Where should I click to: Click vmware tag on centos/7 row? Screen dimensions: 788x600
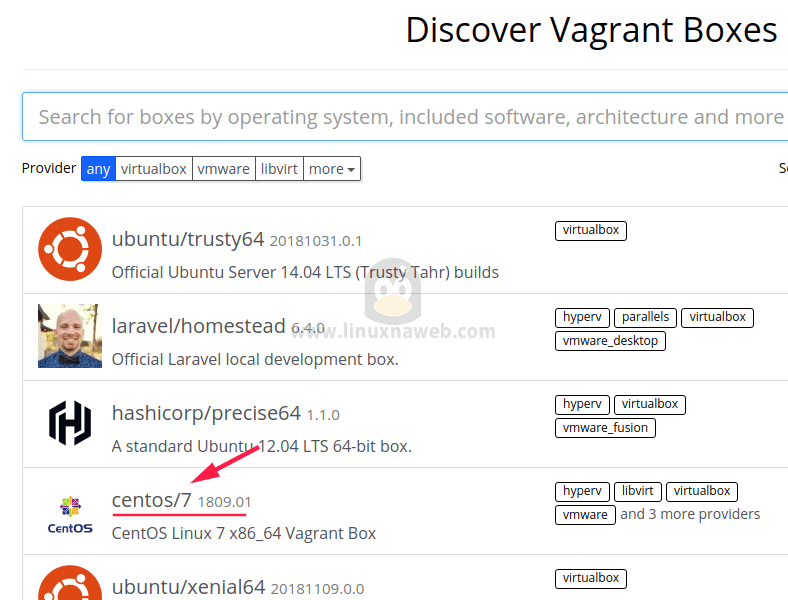(585, 515)
